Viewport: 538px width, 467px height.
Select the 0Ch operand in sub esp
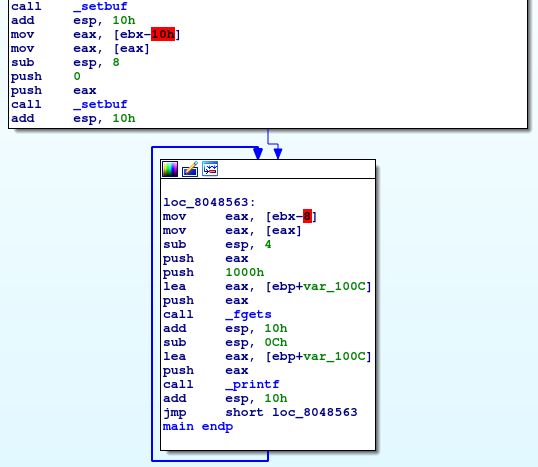pos(276,342)
